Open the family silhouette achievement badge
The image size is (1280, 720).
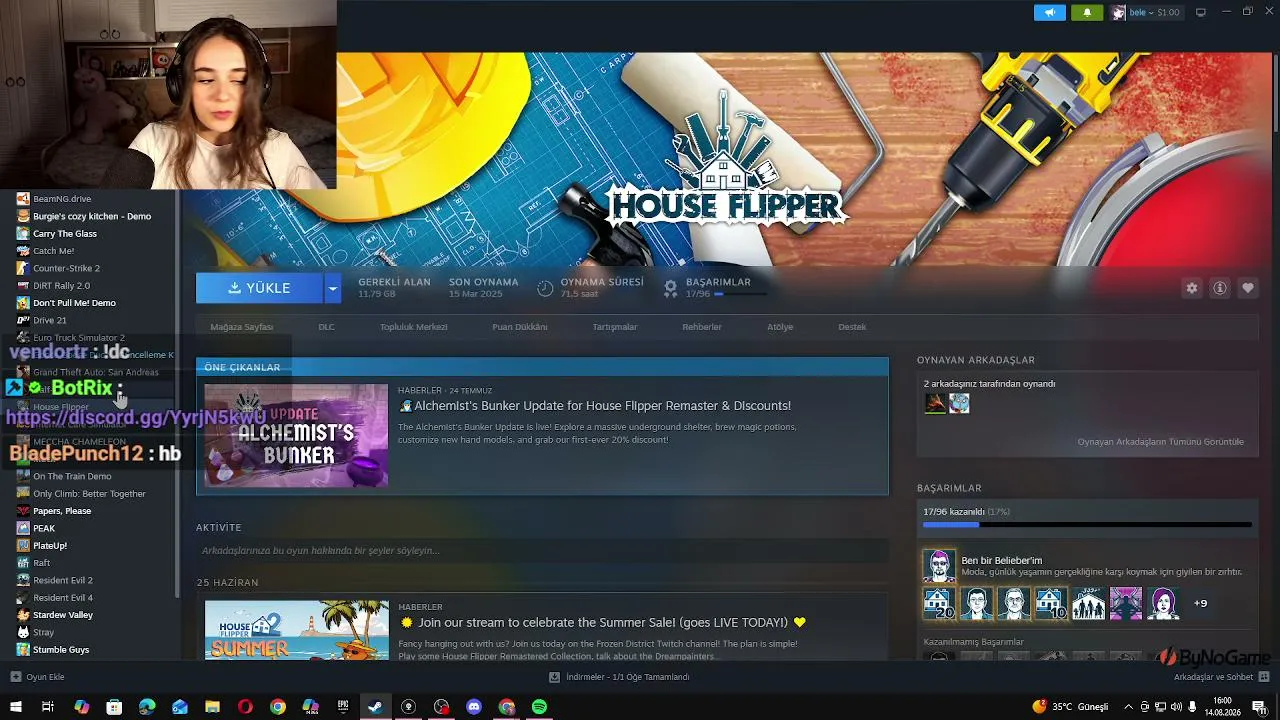[1088, 604]
